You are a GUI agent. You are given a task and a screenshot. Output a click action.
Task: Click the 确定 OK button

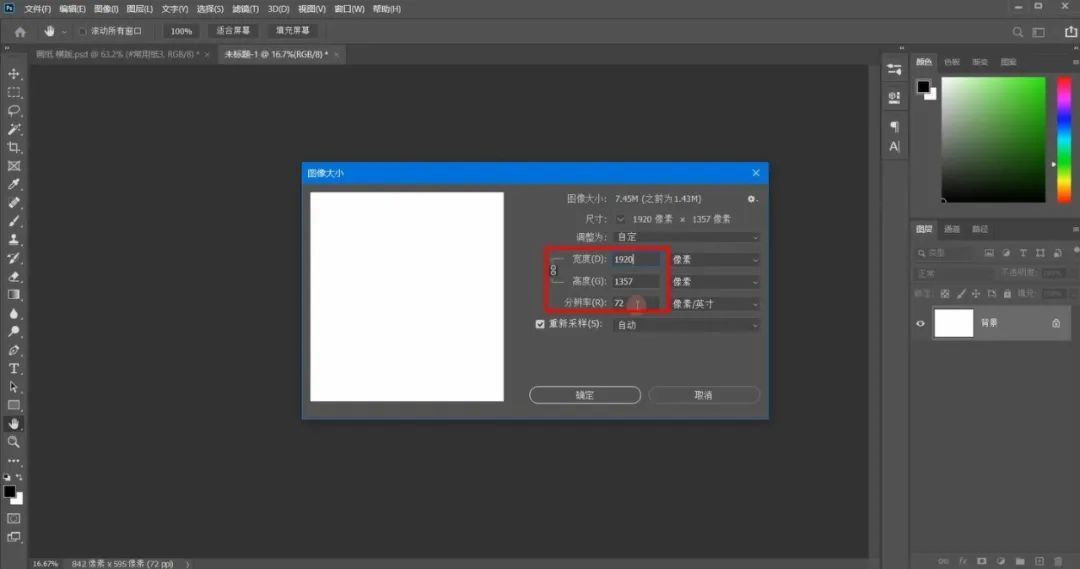click(585, 395)
